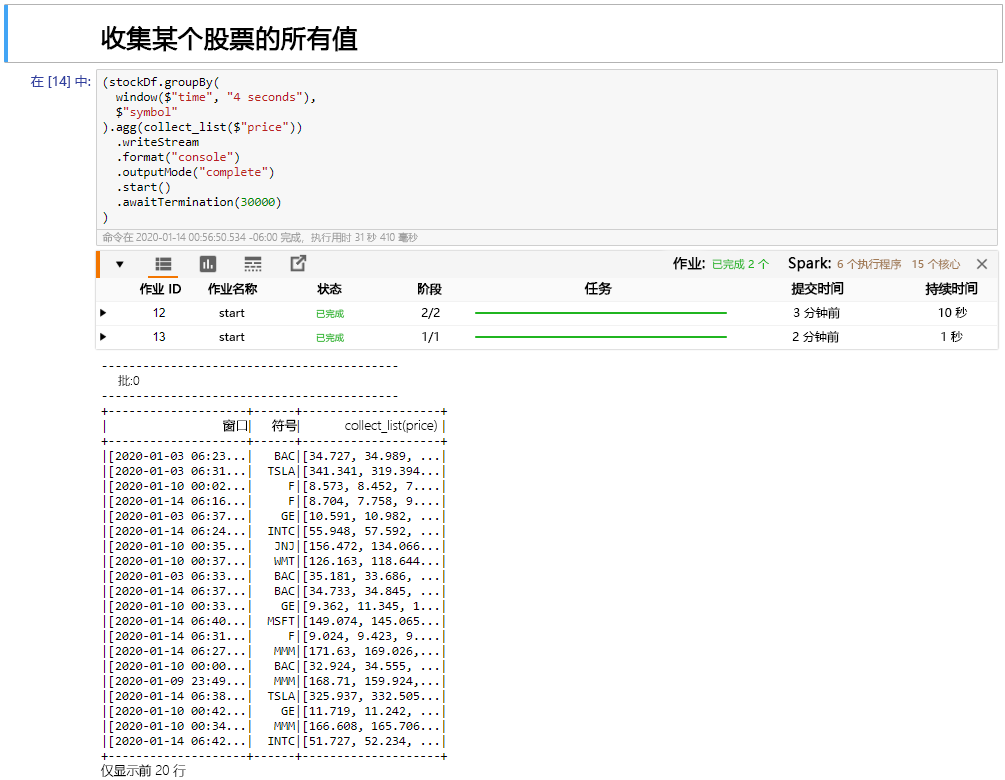Click the 1/1 stages value
Image resolution: width=1005 pixels, height=780 pixels.
431,336
